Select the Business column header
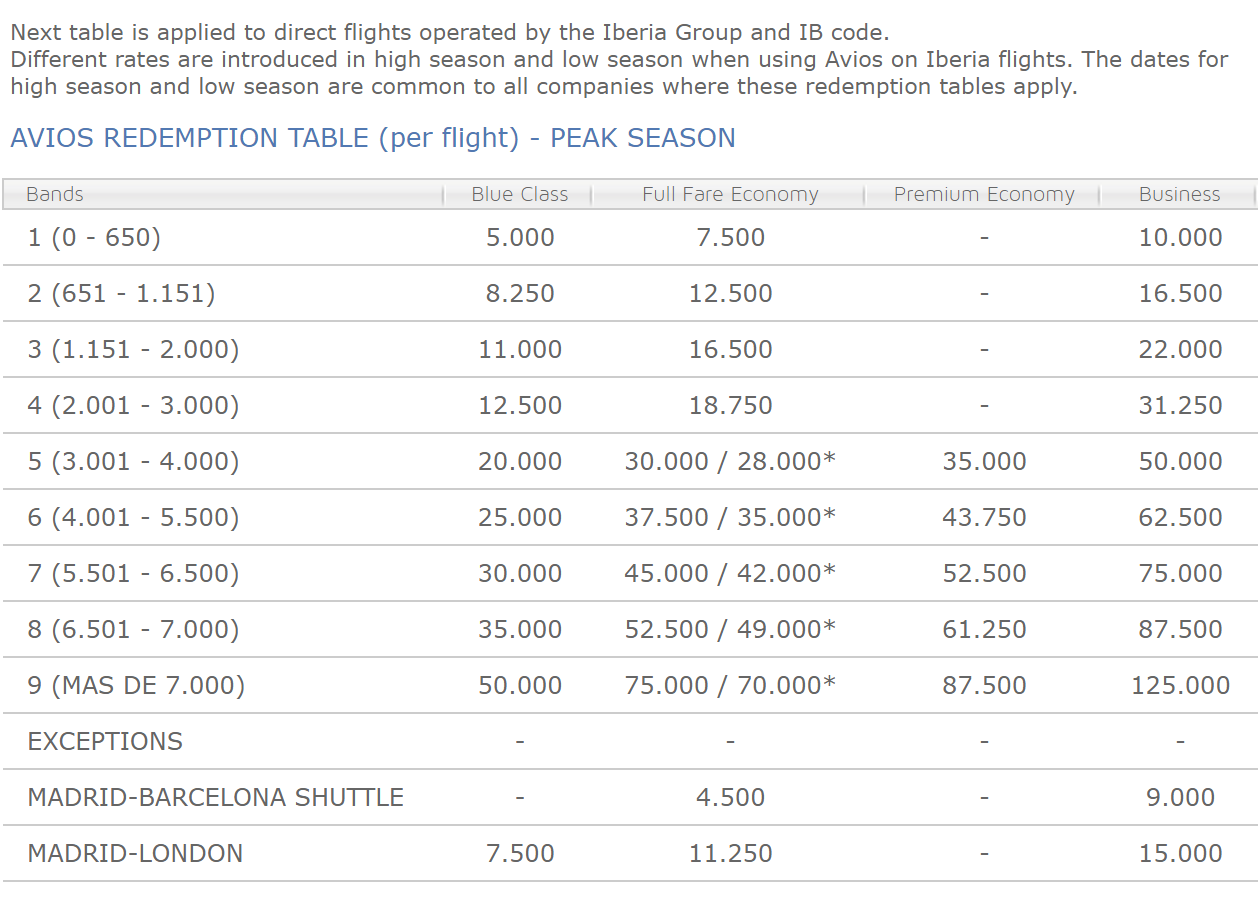The height and width of the screenshot is (901, 1258). tap(1179, 194)
